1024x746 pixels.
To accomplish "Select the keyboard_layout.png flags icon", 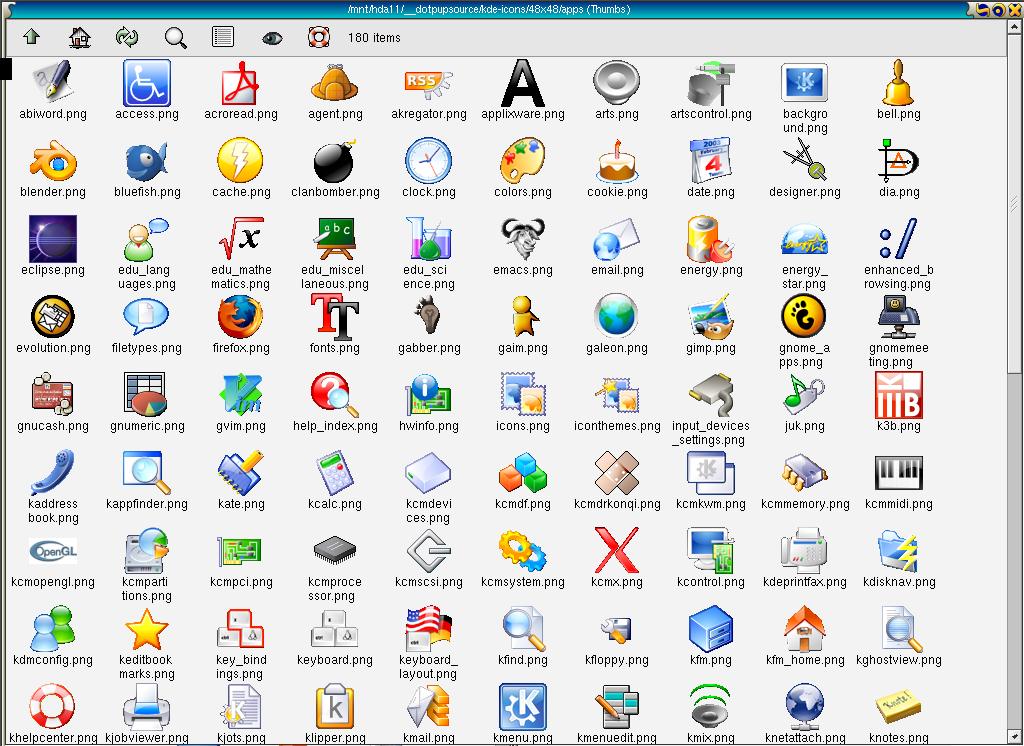I will 429,628.
